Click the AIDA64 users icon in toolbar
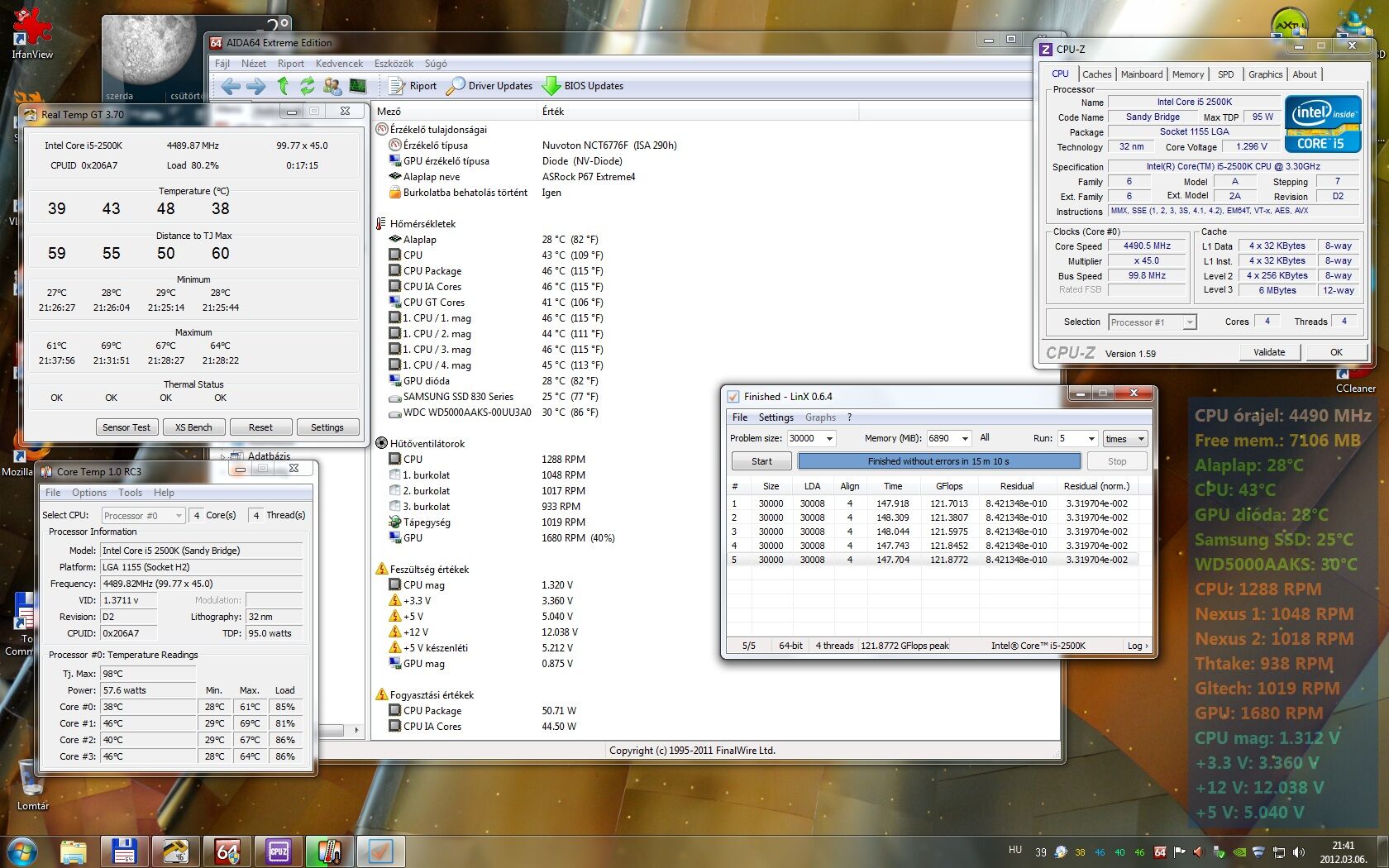 pyautogui.click(x=332, y=86)
